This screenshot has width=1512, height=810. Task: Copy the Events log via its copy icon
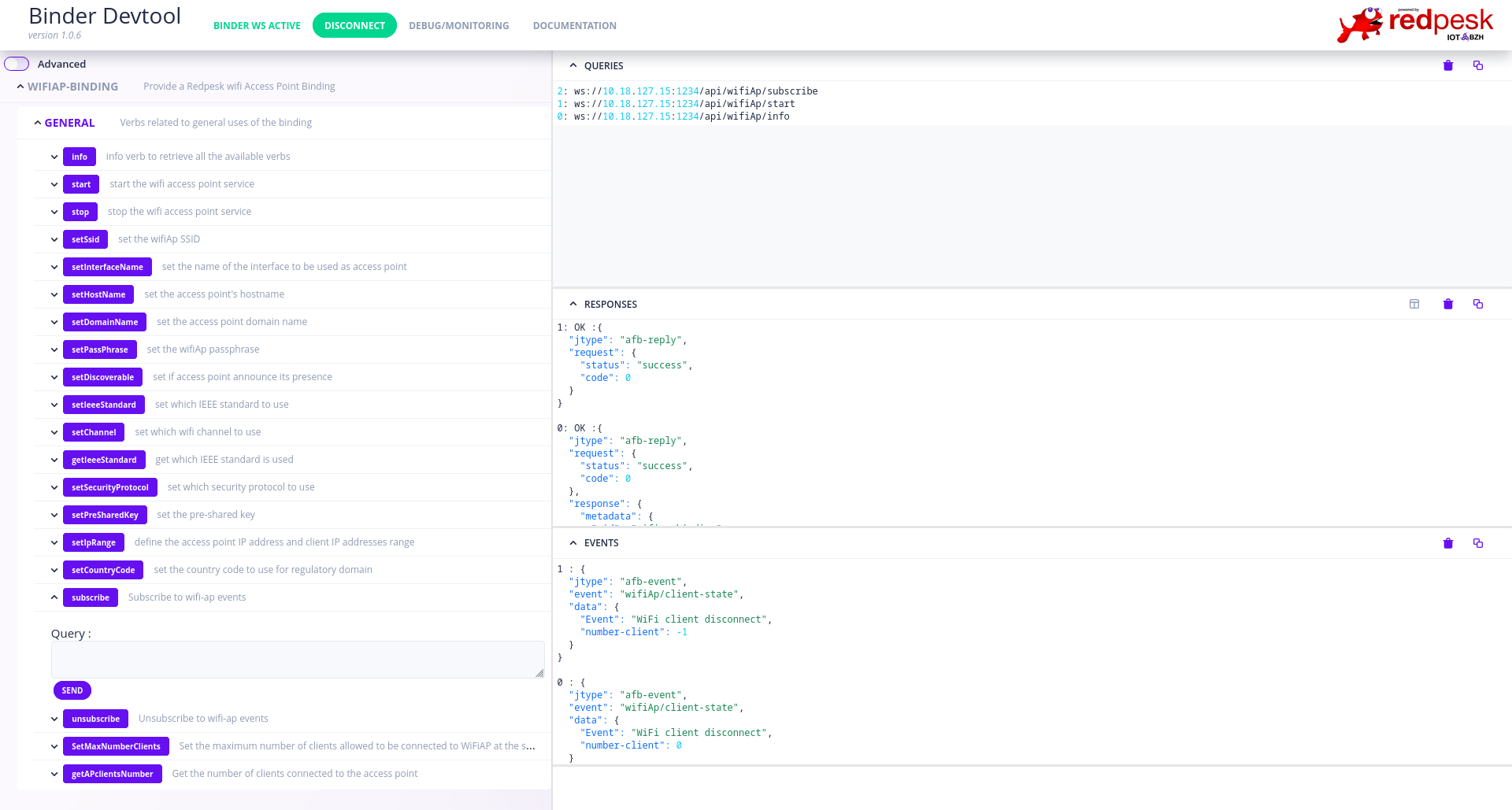1478,543
